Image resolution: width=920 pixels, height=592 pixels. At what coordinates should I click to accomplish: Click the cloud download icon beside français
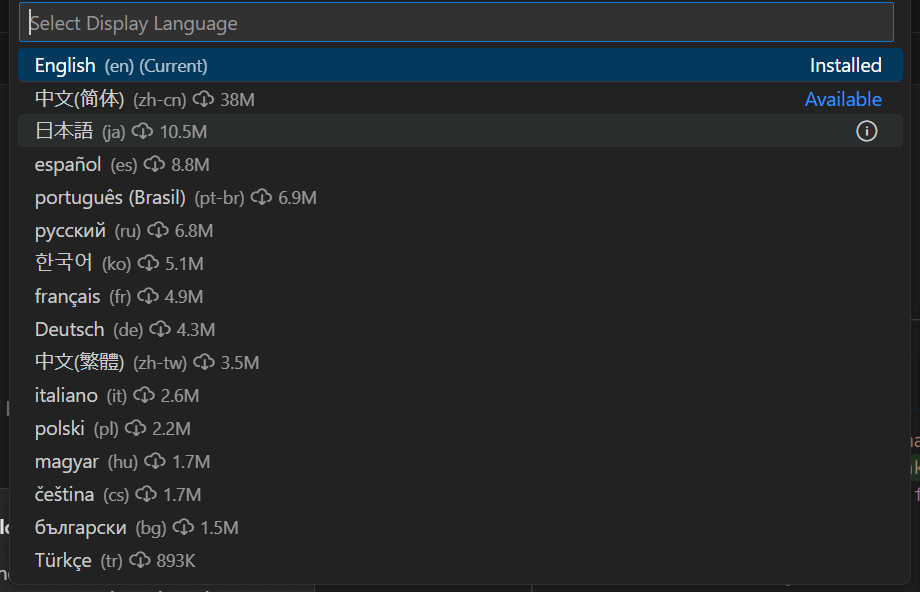click(148, 296)
